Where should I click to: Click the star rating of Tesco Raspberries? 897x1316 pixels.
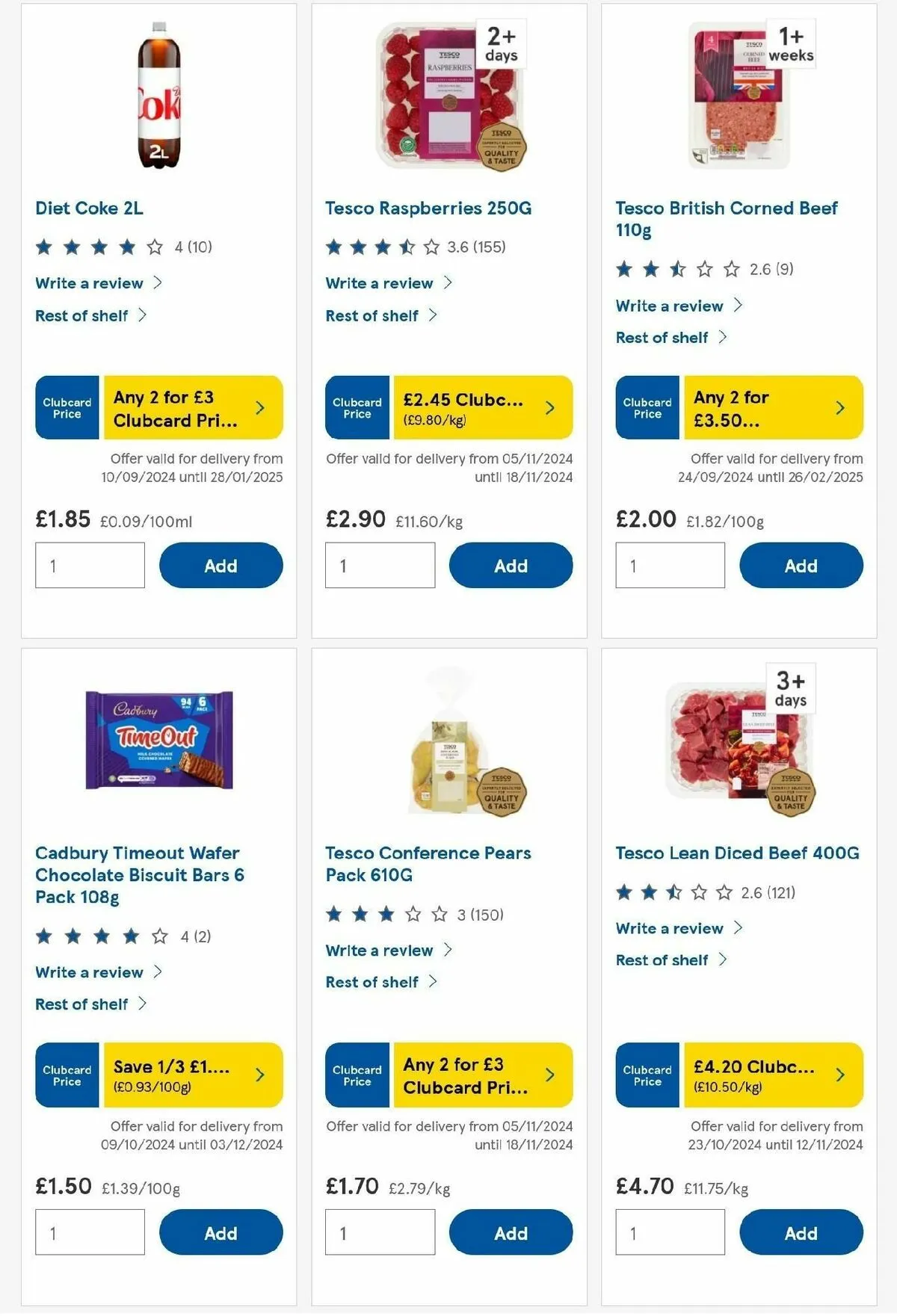tap(383, 247)
